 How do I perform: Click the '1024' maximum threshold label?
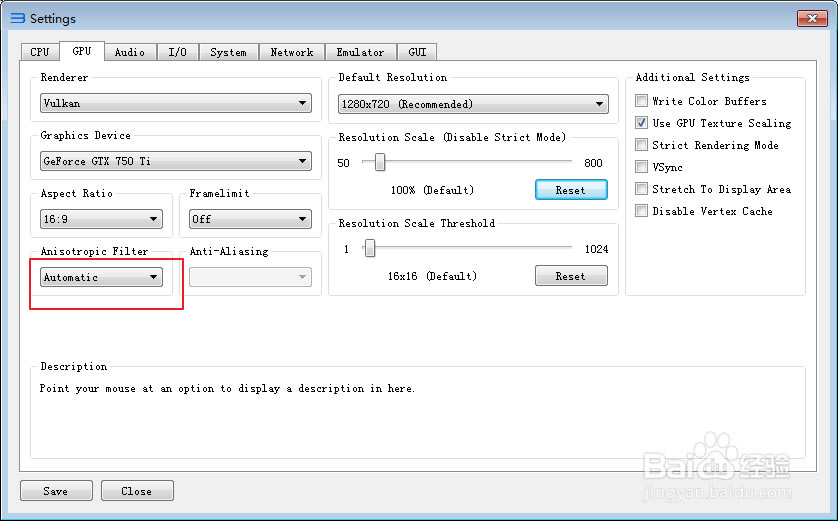pos(596,249)
